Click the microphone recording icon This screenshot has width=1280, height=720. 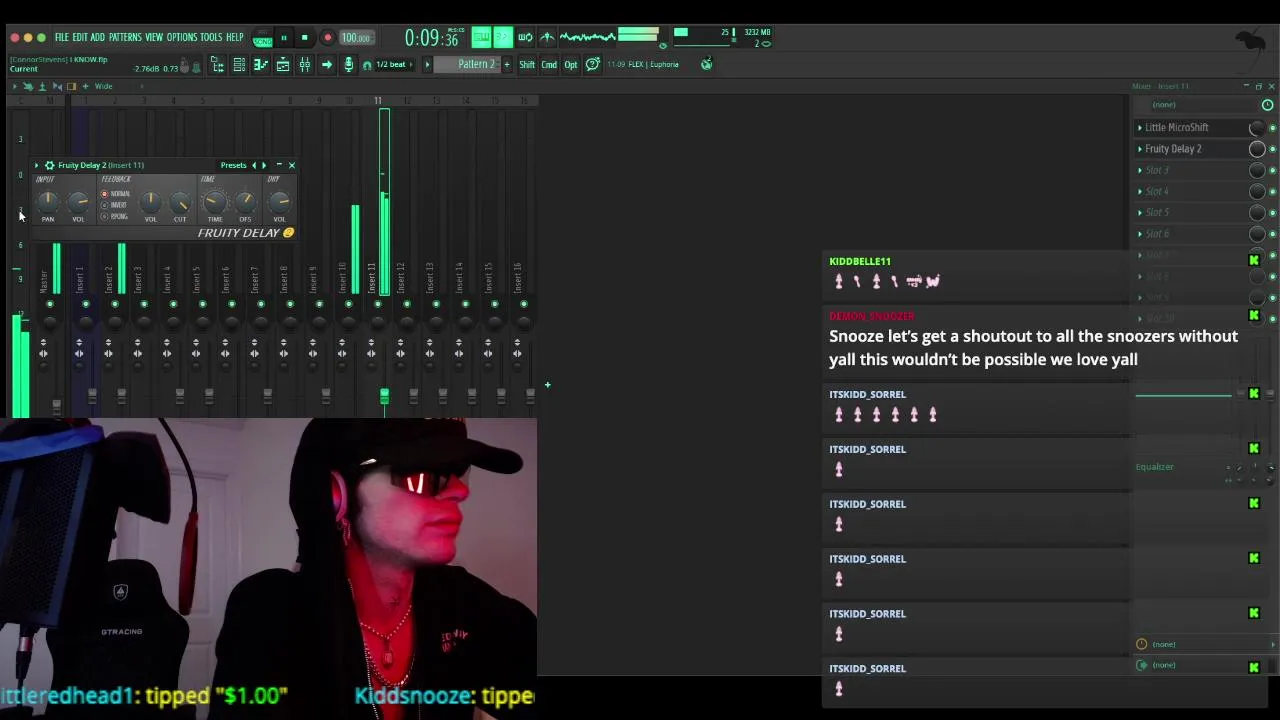[x=349, y=65]
